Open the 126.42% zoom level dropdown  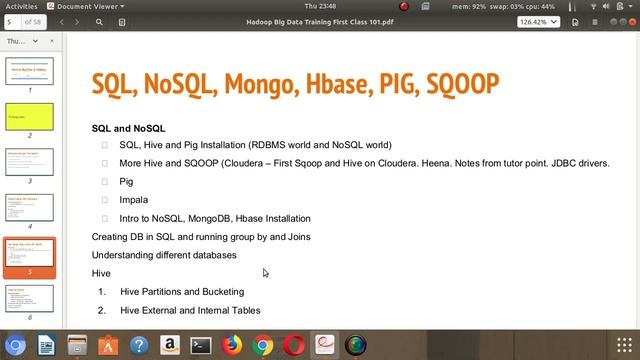[x=538, y=22]
